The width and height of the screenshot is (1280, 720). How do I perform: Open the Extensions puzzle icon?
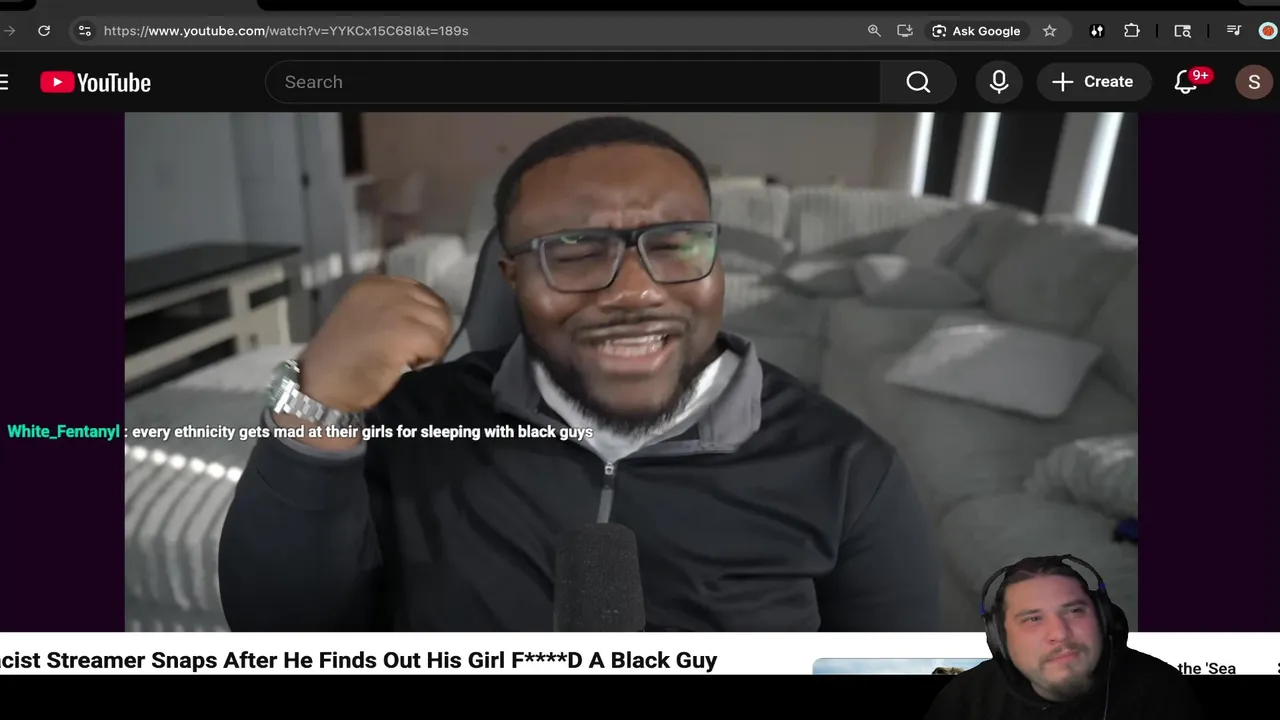coord(1132,31)
